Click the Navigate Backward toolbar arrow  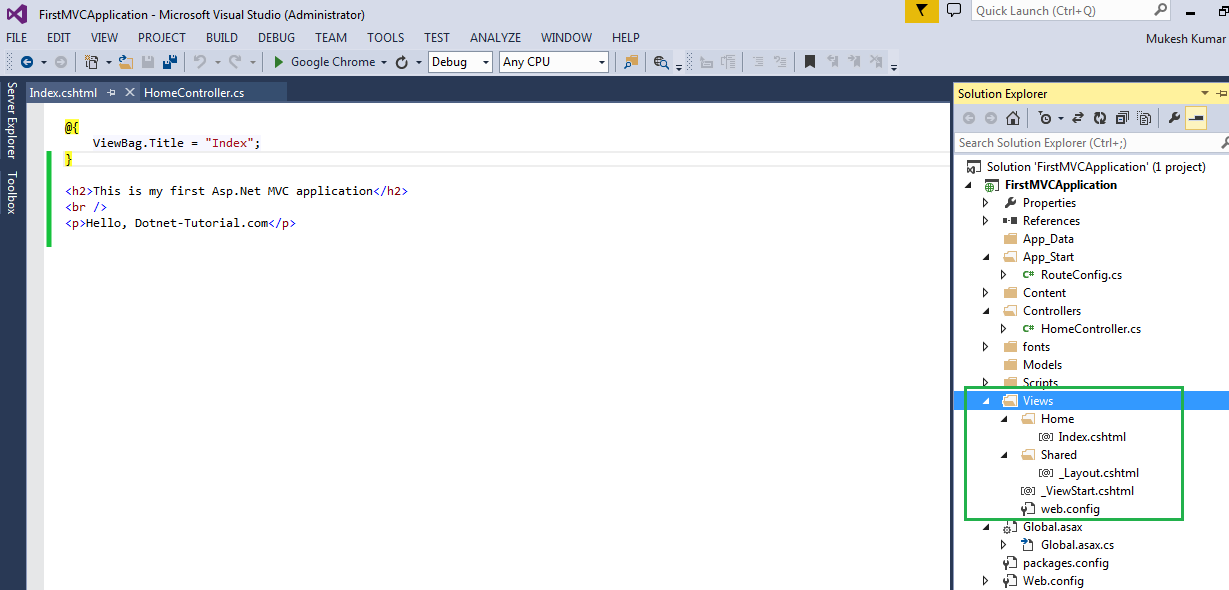pyautogui.click(x=26, y=62)
